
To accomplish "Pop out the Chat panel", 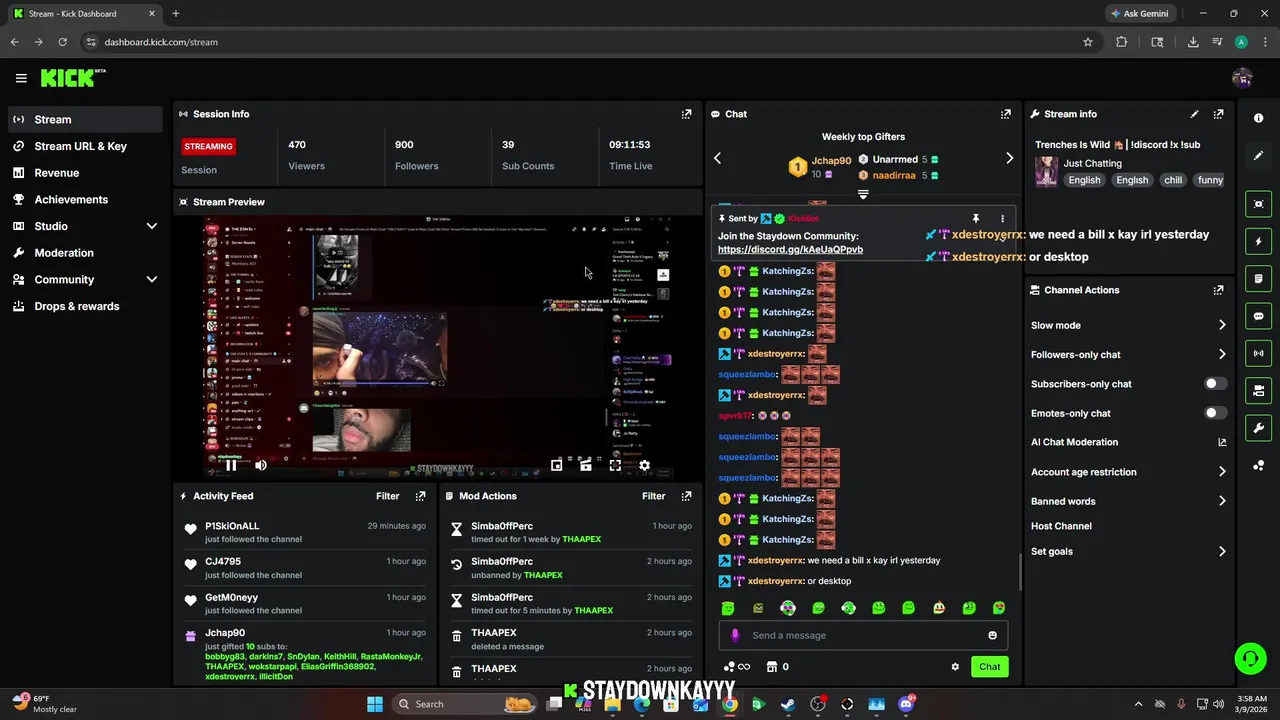I will [1005, 114].
